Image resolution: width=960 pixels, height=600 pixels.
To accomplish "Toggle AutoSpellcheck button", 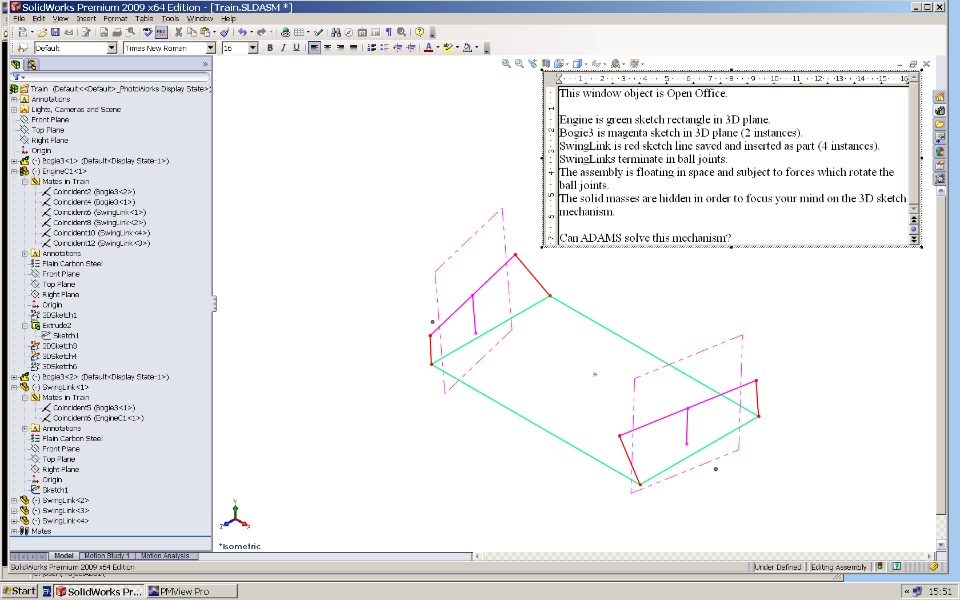I will pos(161,32).
